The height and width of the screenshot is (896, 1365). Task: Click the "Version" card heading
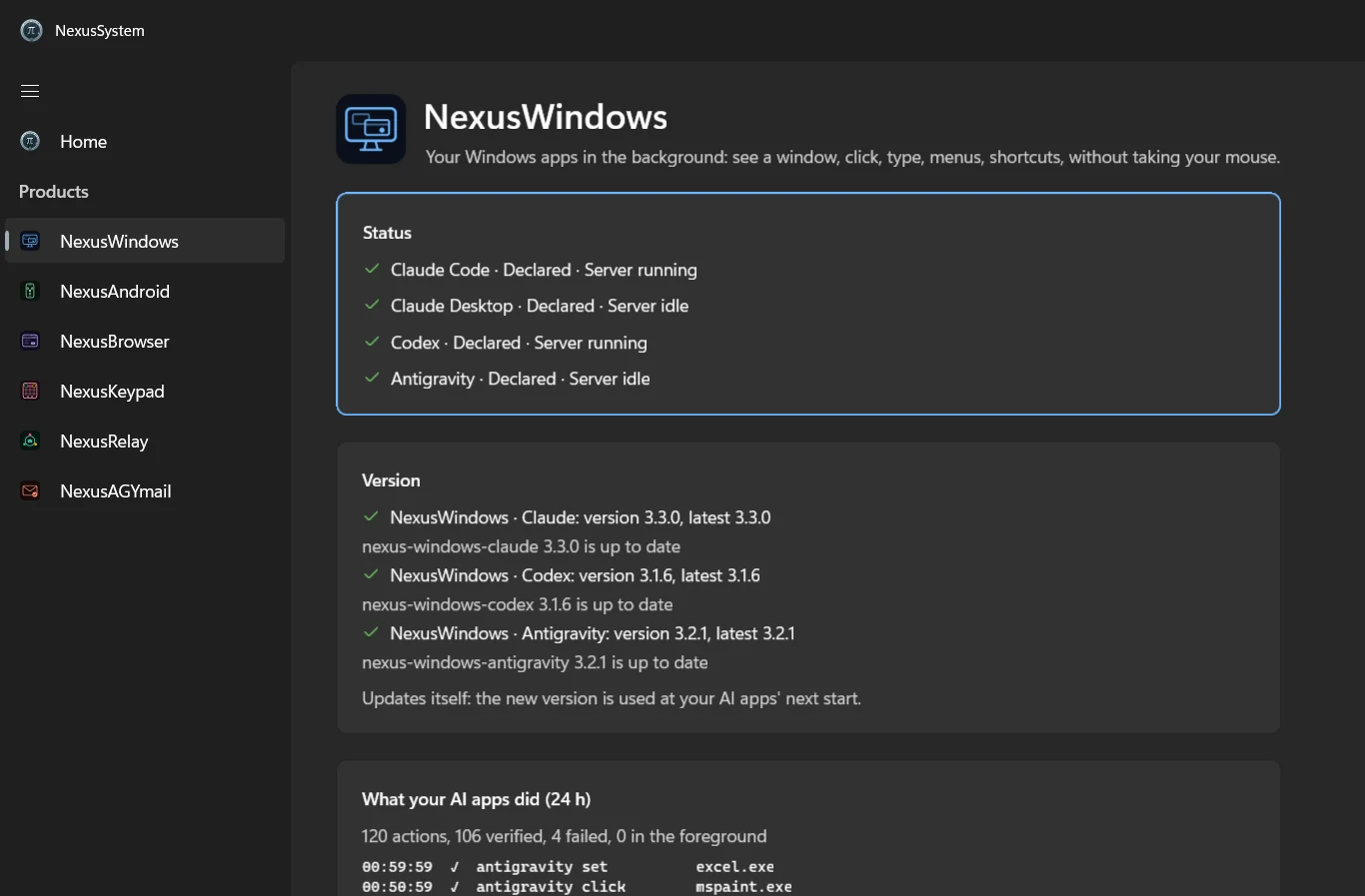pos(391,480)
